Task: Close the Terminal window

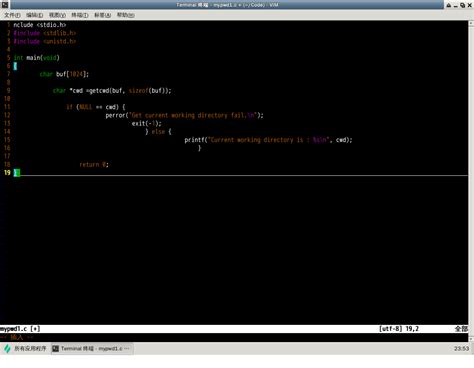Action: [469, 5]
